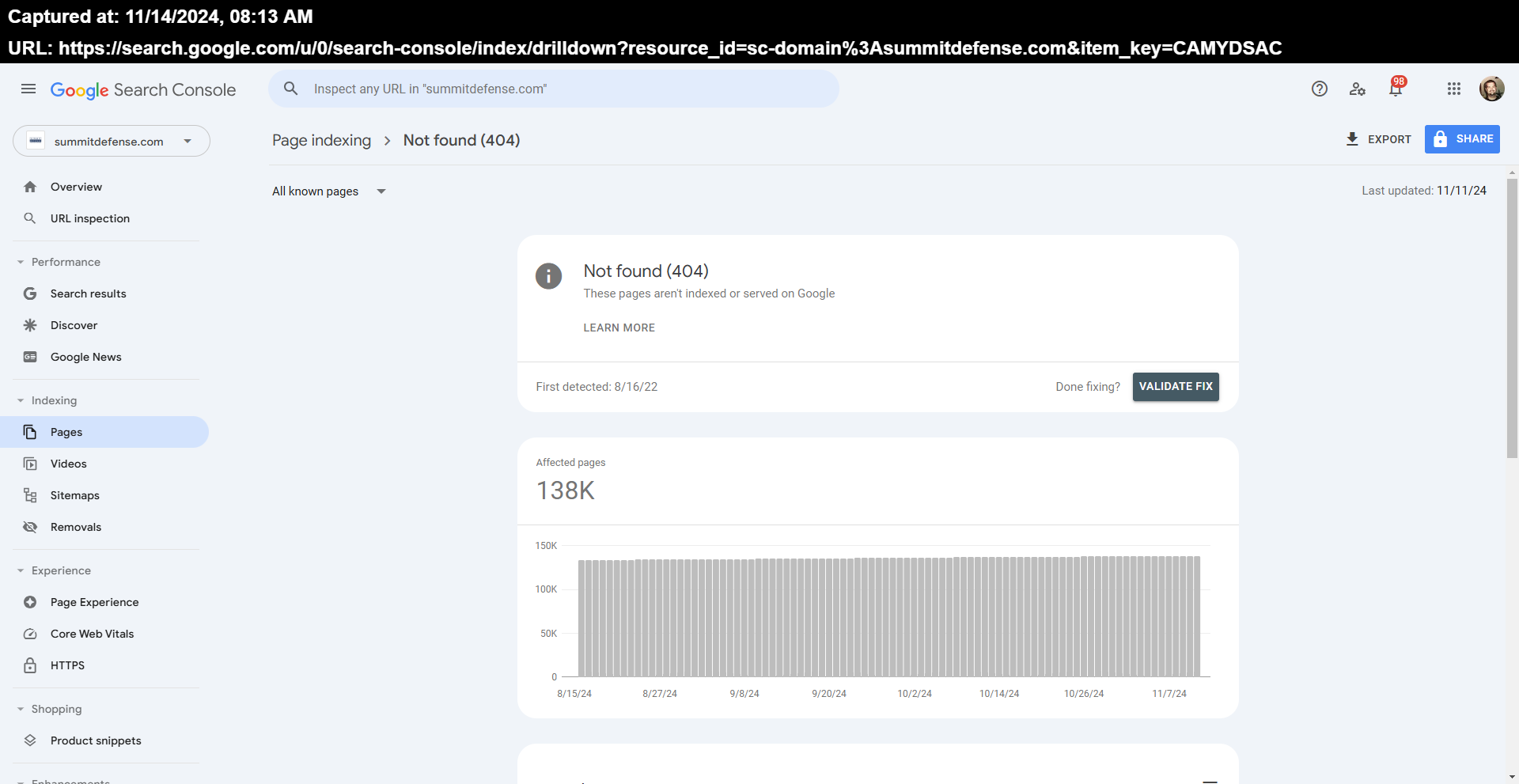This screenshot has width=1519, height=784.
Task: Click the vertical page scrollbar
Action: coord(1512,318)
